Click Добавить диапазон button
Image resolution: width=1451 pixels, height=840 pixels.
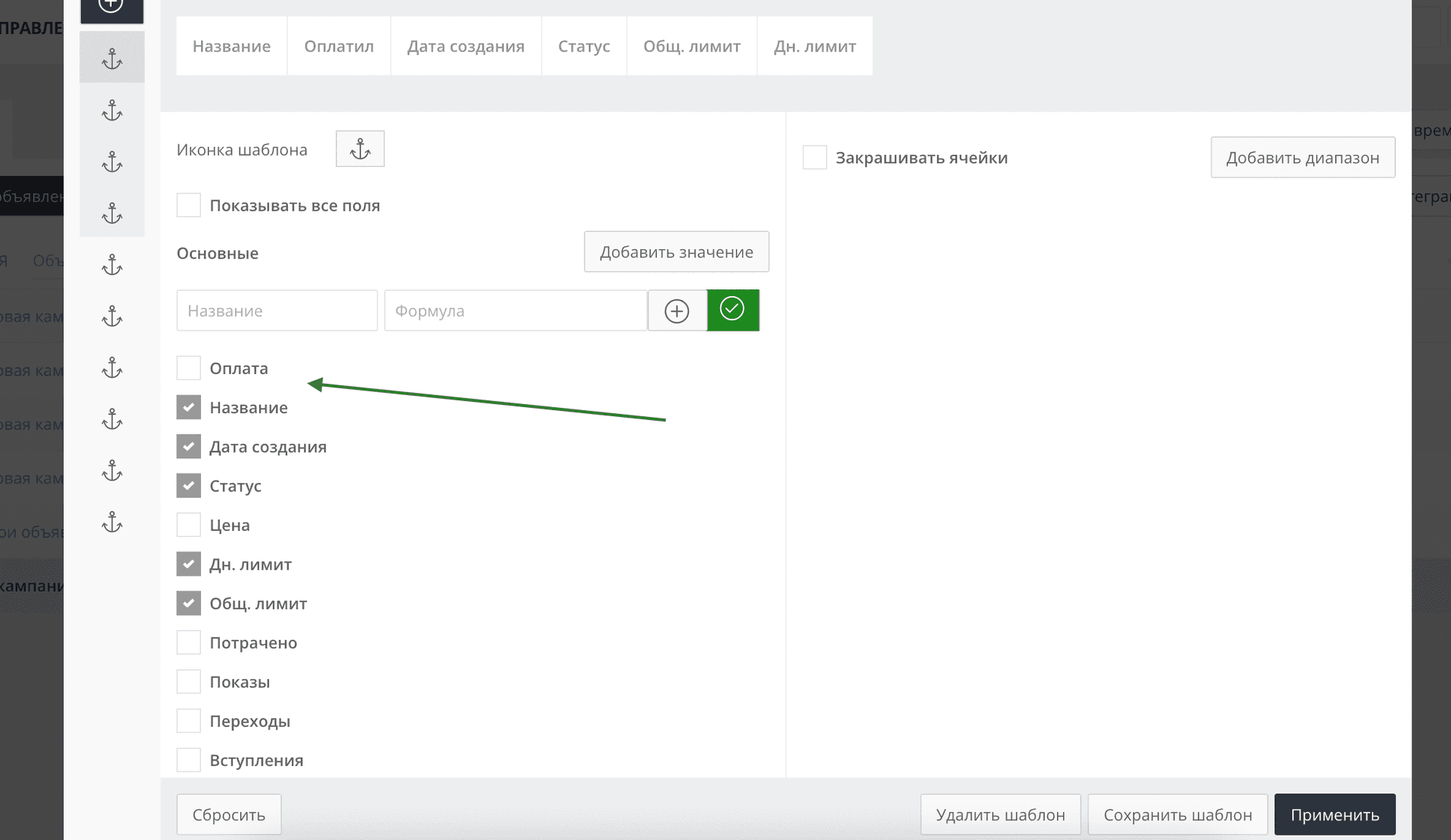tap(1302, 157)
